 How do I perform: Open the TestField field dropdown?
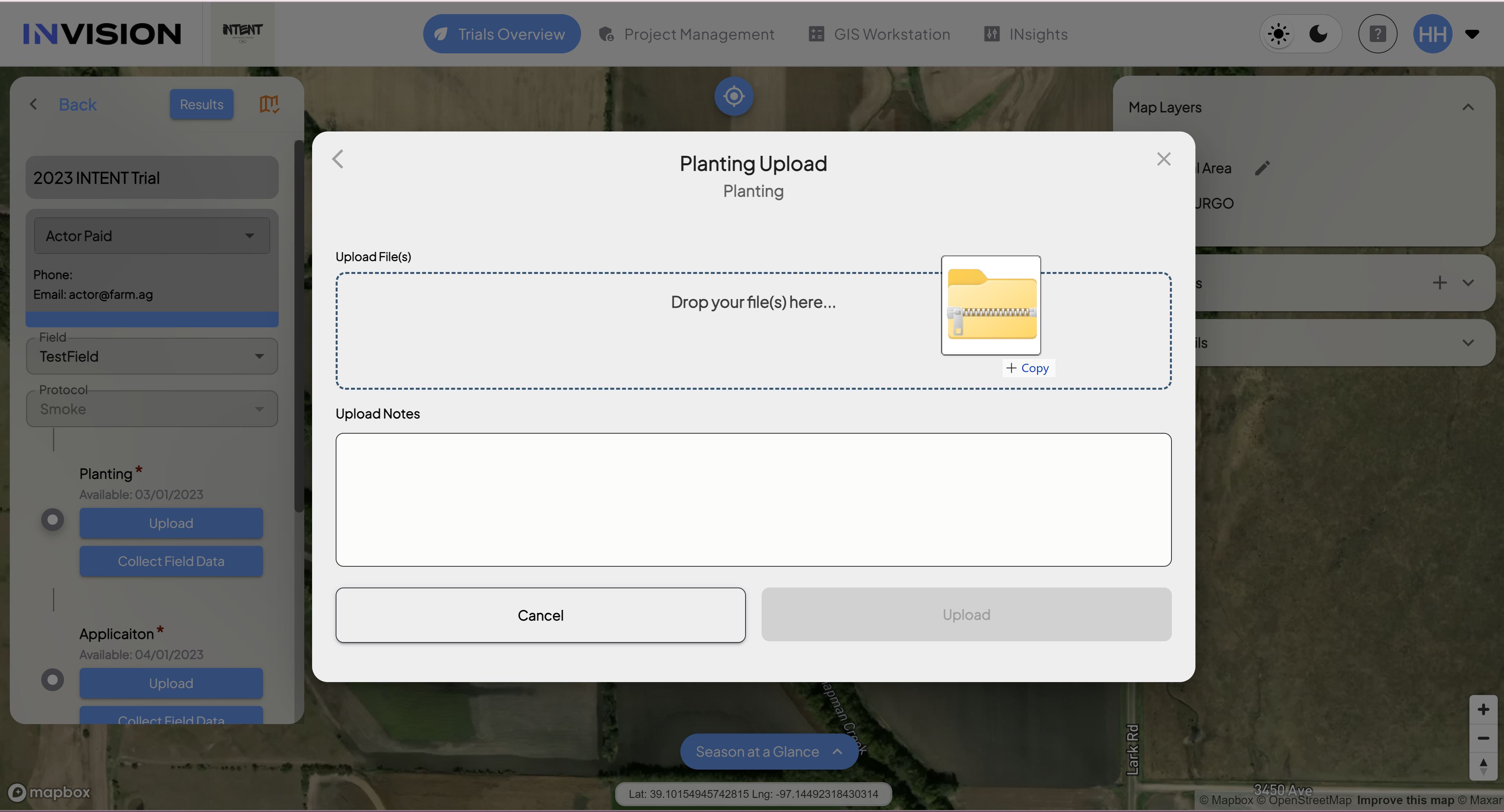[152, 356]
